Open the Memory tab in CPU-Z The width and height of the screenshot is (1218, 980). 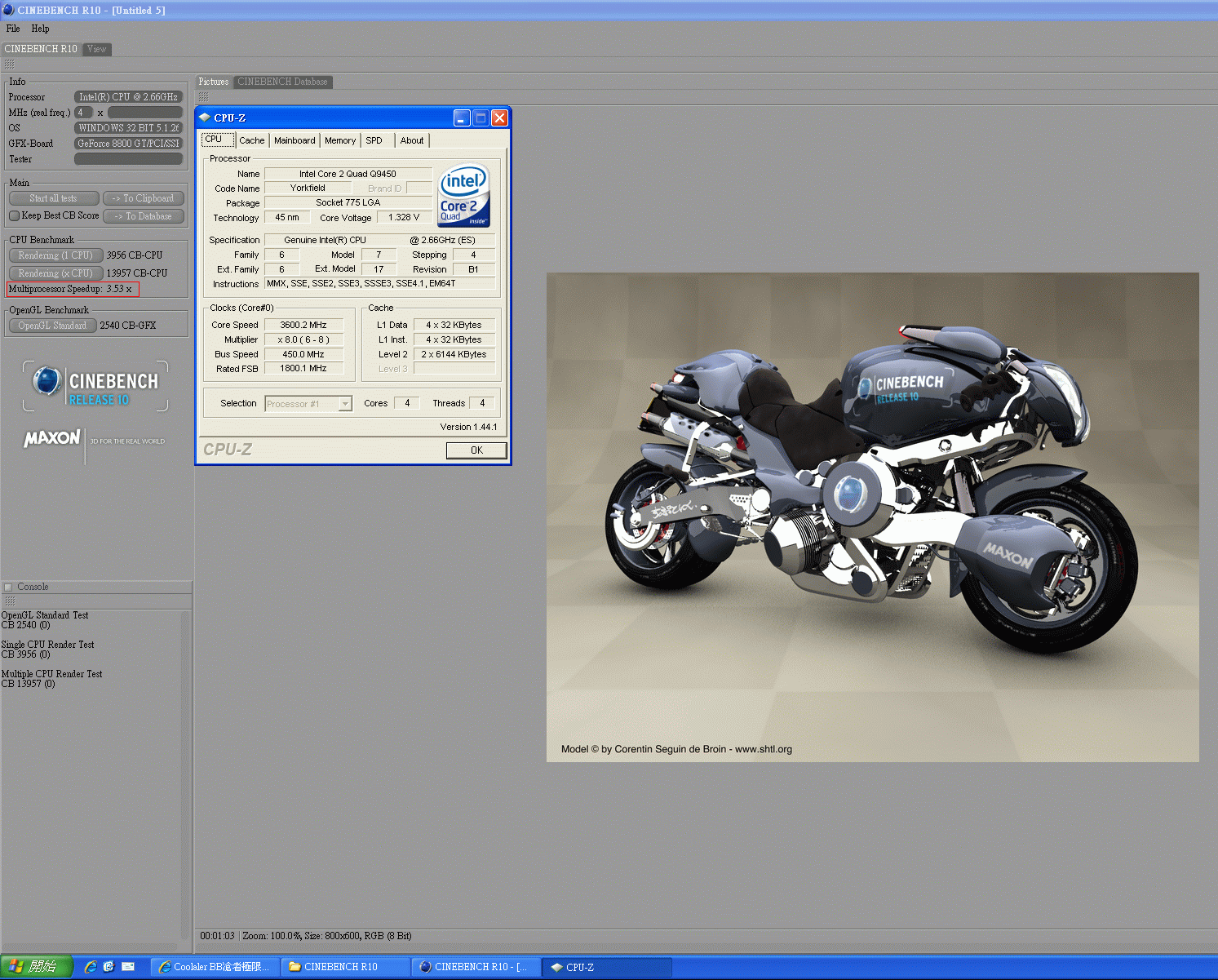point(340,140)
